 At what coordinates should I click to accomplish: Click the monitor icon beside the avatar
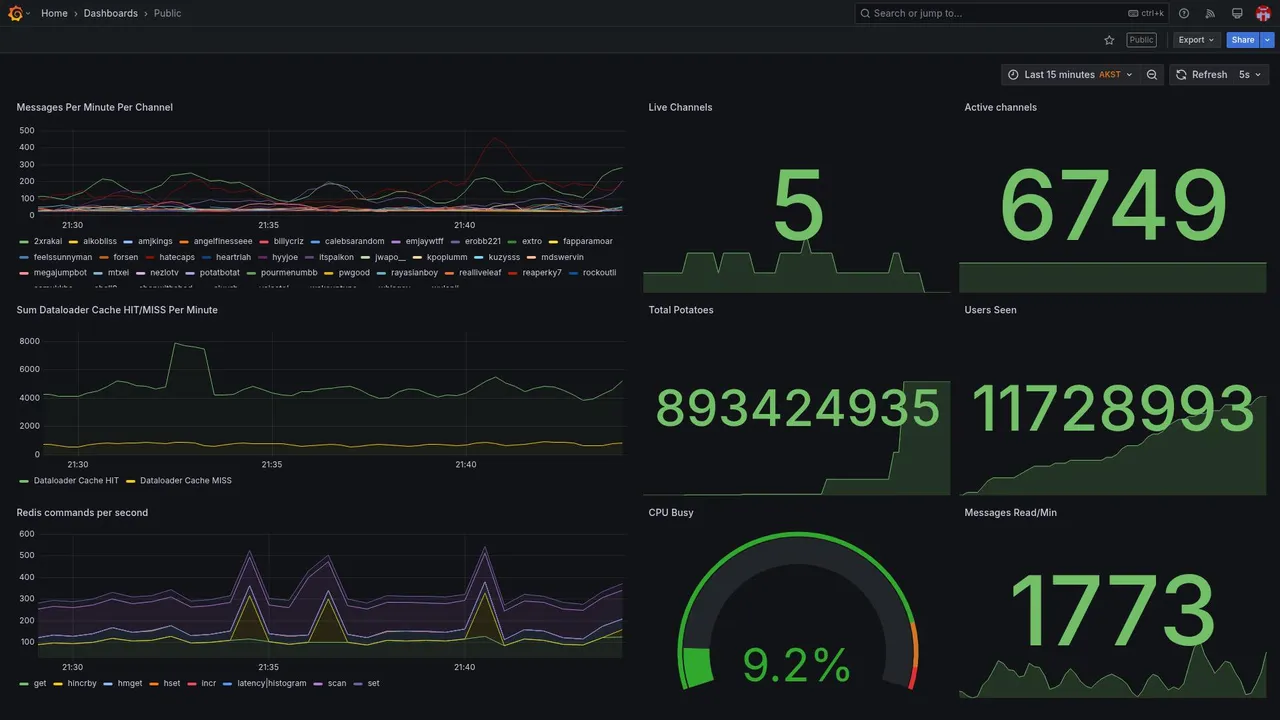(1237, 13)
